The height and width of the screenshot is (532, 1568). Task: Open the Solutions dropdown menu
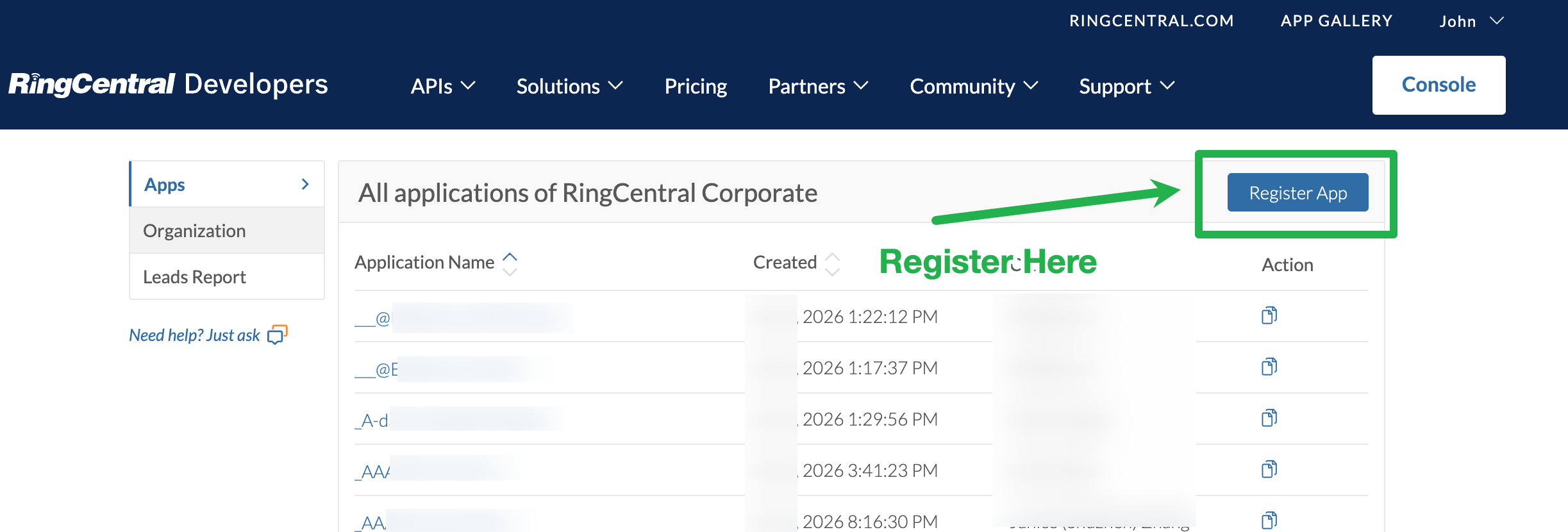tap(569, 86)
